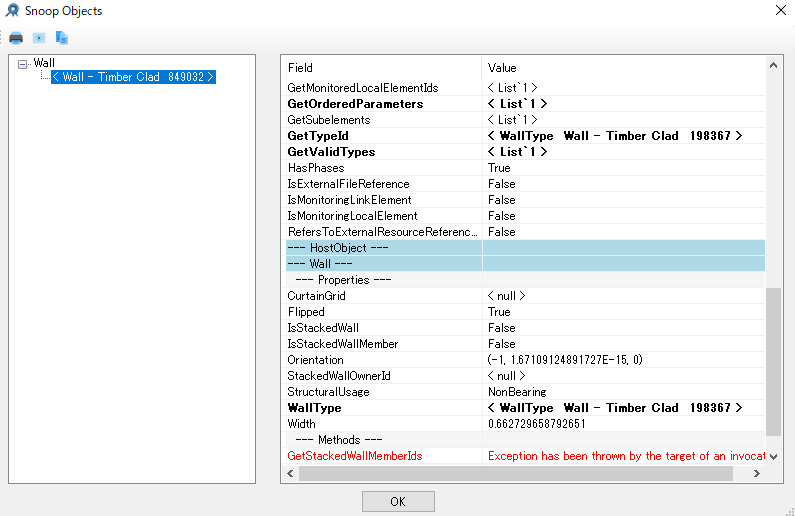Select the Orientation field
The image size is (795, 516).
click(315, 360)
